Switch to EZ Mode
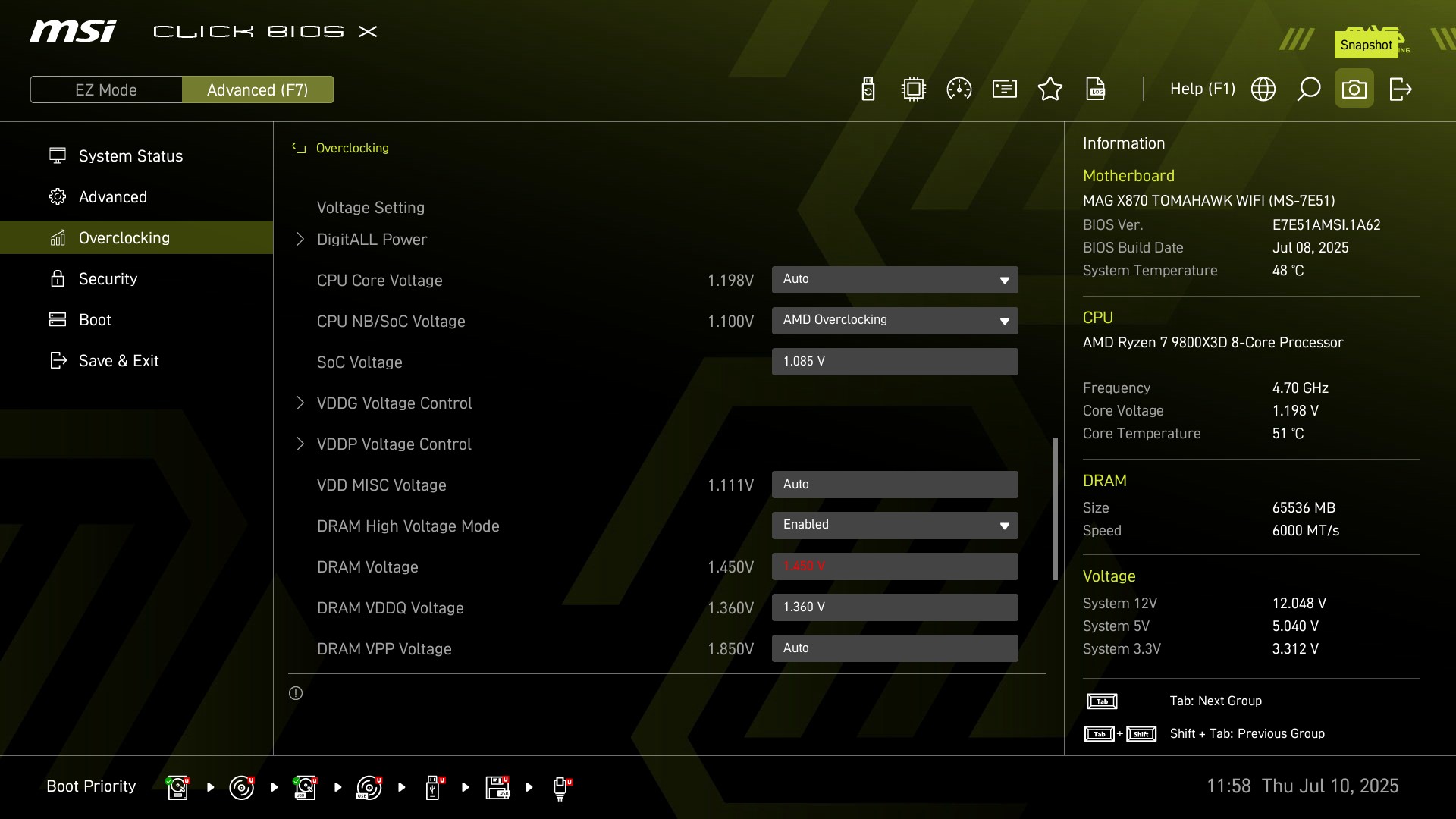 [x=106, y=89]
